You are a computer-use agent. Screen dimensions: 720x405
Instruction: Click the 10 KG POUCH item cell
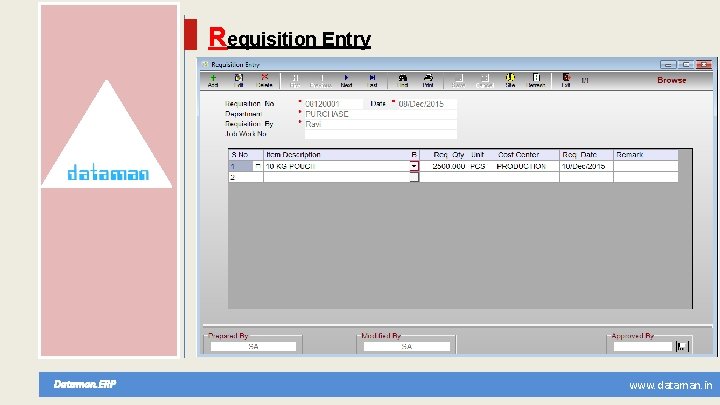(x=336, y=166)
